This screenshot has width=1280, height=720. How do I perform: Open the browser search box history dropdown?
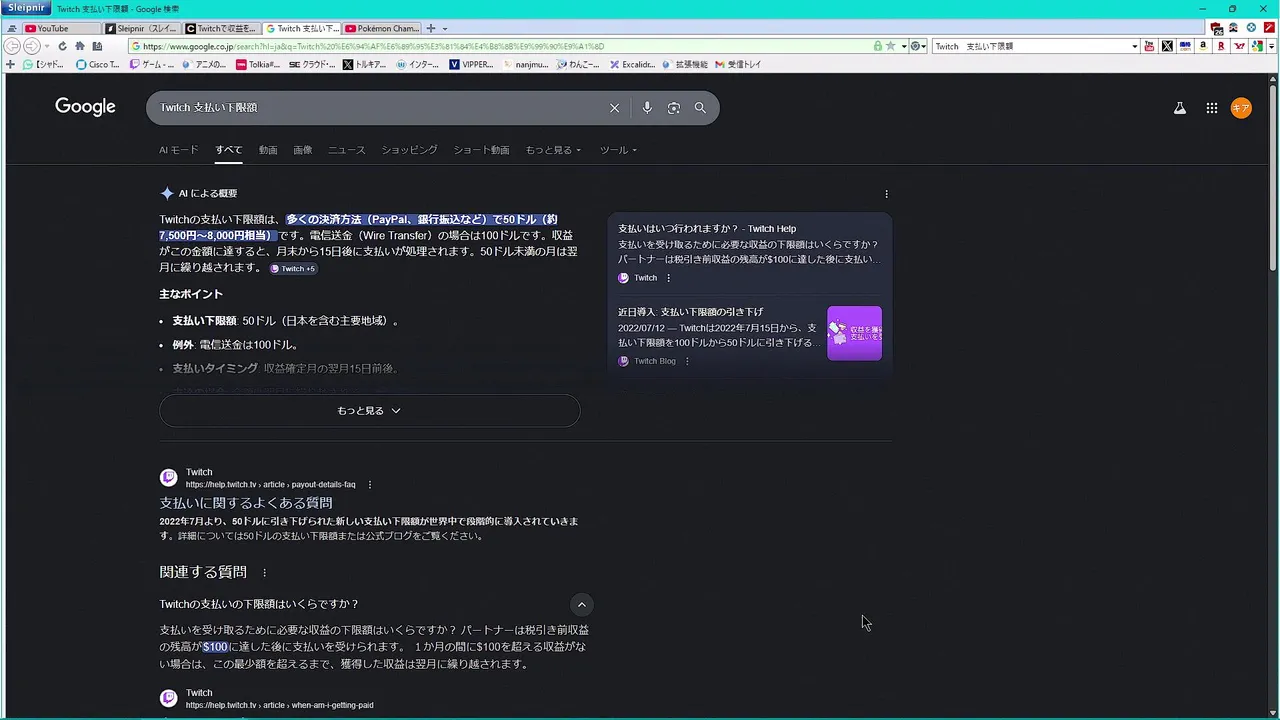(1134, 46)
